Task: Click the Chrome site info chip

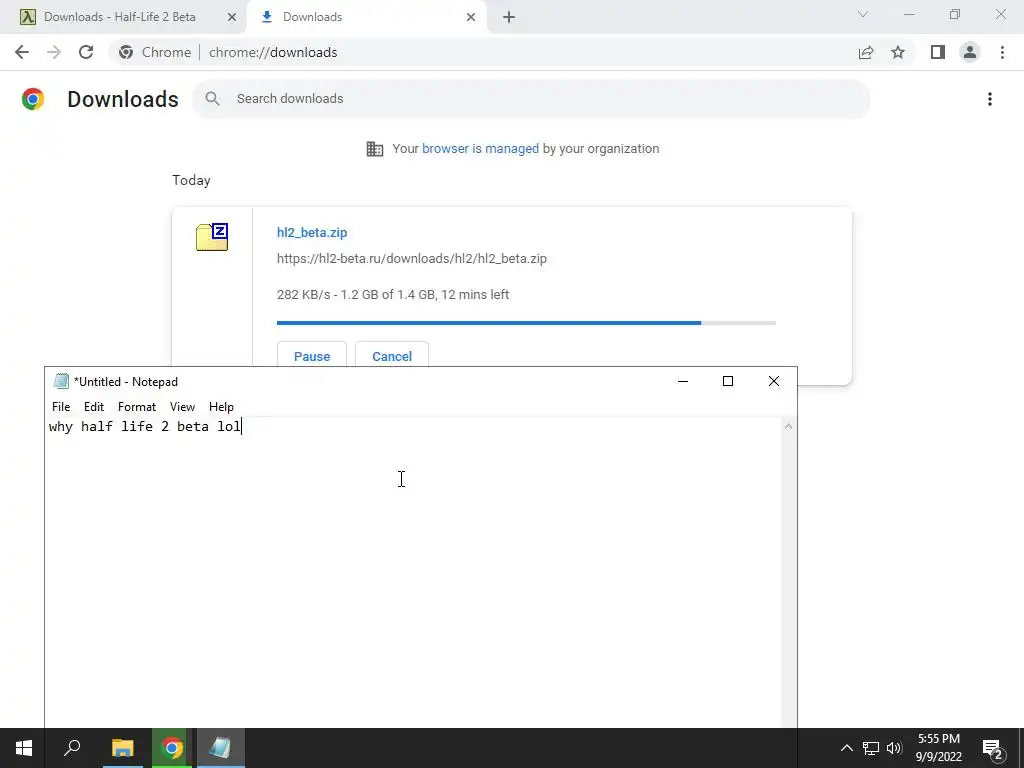Action: coord(156,52)
